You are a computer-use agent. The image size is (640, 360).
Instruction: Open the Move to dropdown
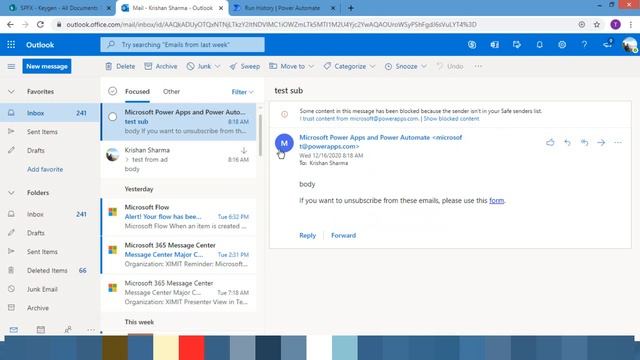(x=291, y=66)
